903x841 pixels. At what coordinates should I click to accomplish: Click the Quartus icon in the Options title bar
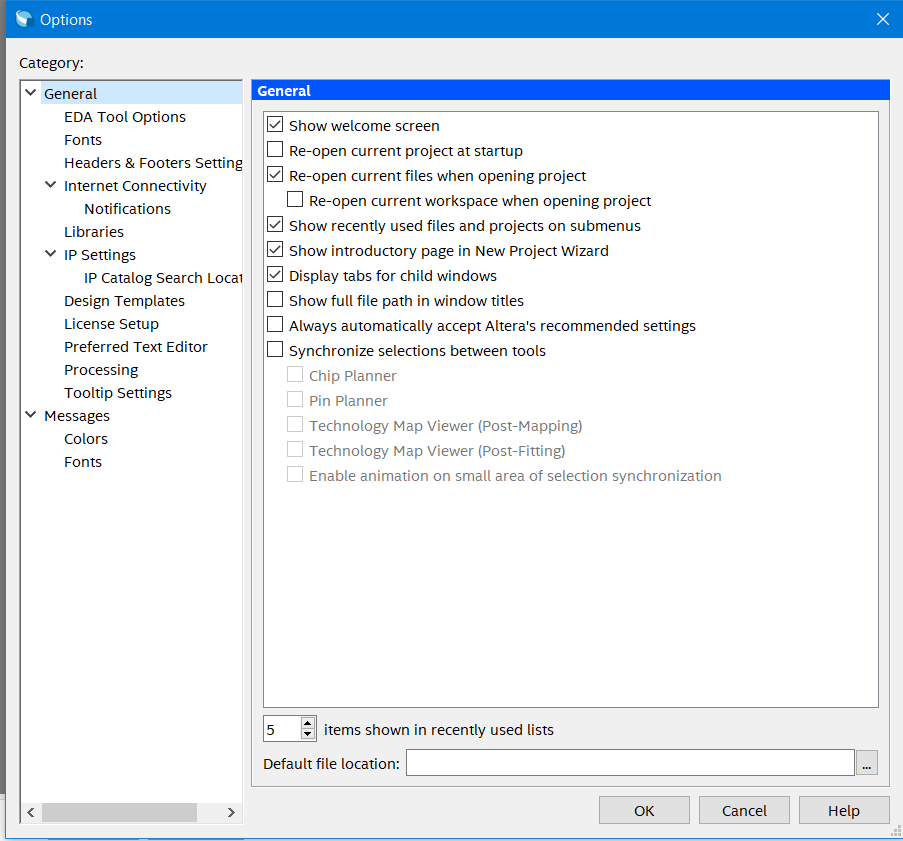[24, 19]
